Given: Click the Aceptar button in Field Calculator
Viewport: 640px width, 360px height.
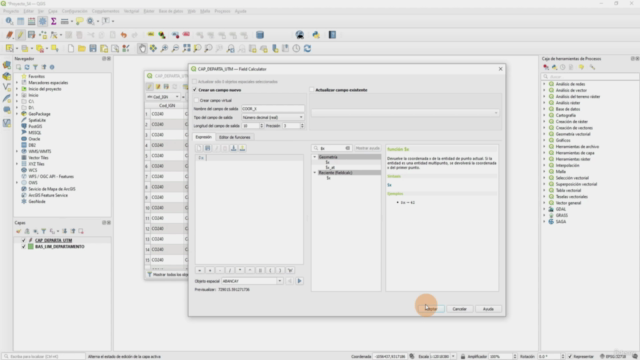Looking at the screenshot, I should tap(431, 309).
